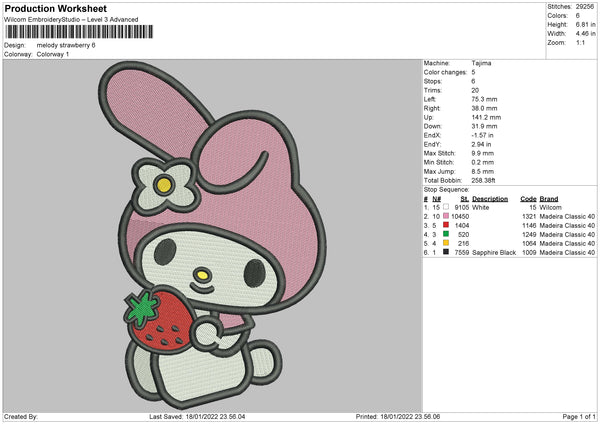The width and height of the screenshot is (600, 424).
Task: Click the Max Stitch value '9.9 mm'
Action: [483, 153]
